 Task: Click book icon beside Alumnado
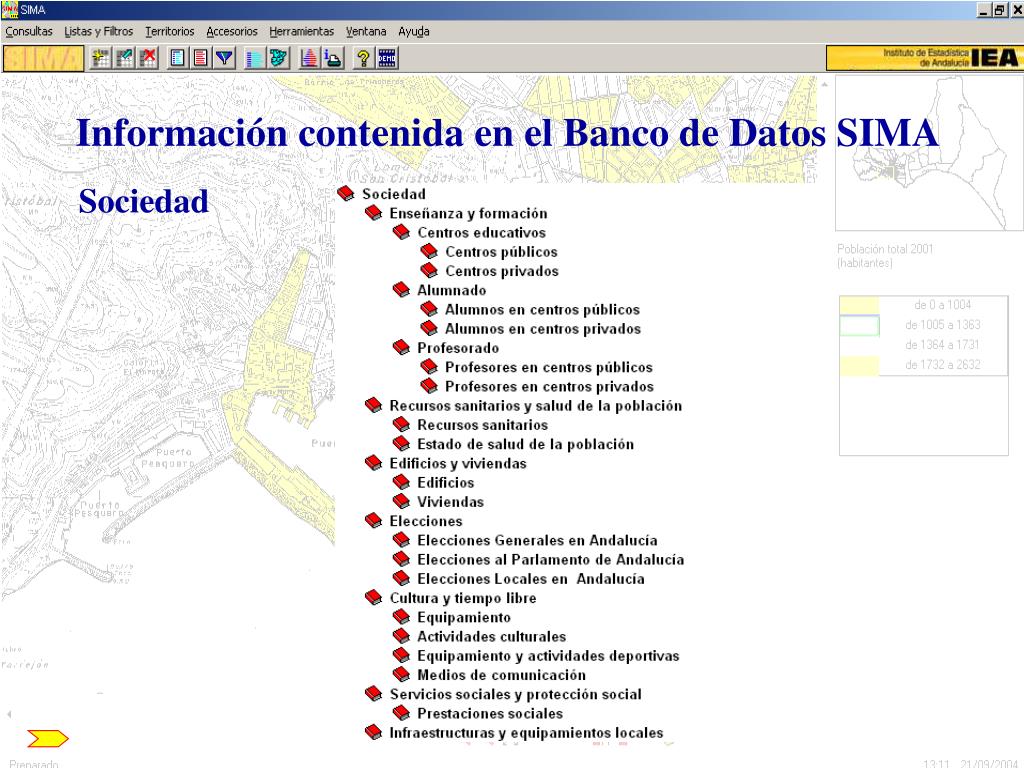pyautogui.click(x=401, y=290)
